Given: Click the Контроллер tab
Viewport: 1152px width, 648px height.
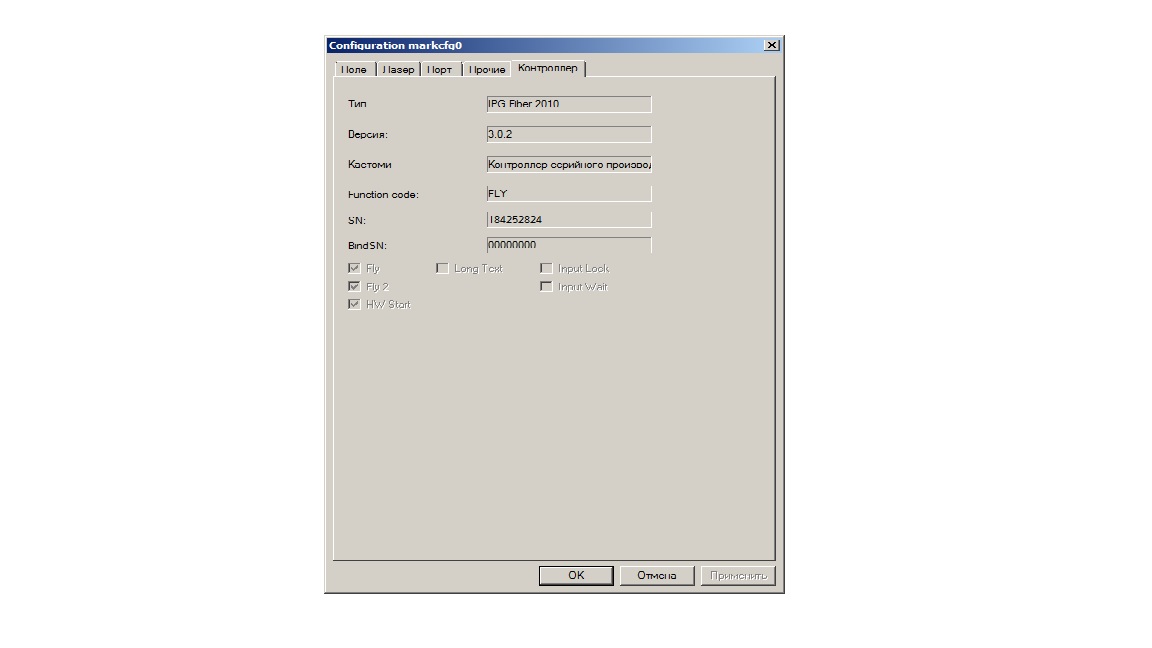Looking at the screenshot, I should 547,68.
